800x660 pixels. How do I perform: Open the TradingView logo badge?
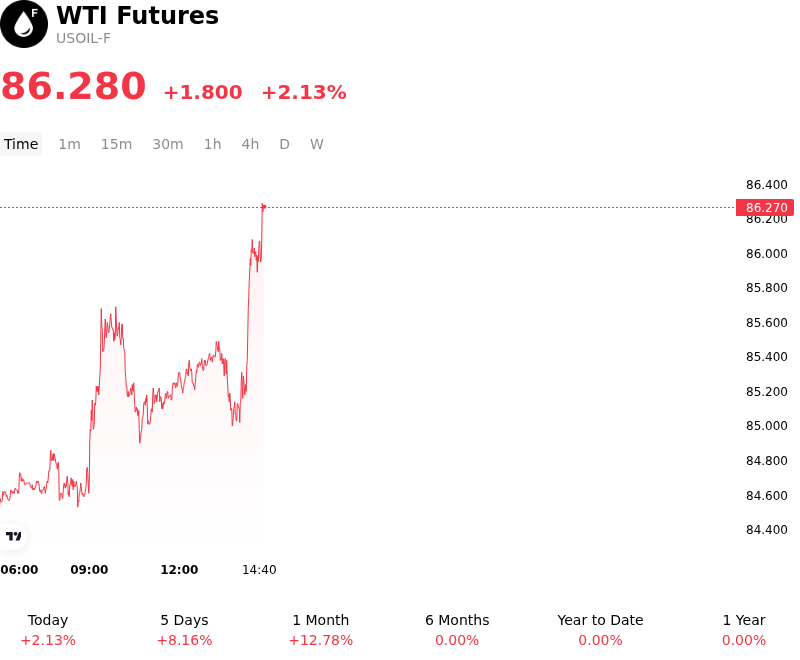pos(13,537)
